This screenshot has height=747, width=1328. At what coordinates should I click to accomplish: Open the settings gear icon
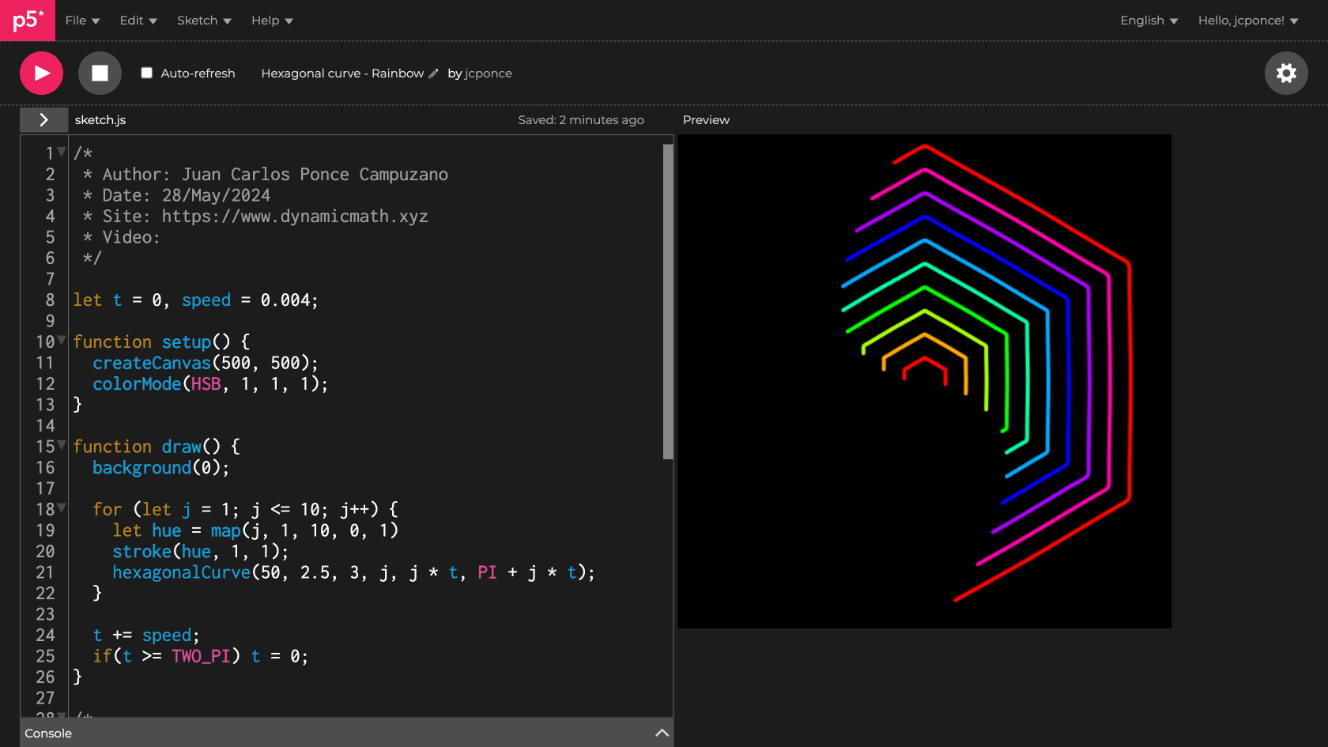[1286, 73]
